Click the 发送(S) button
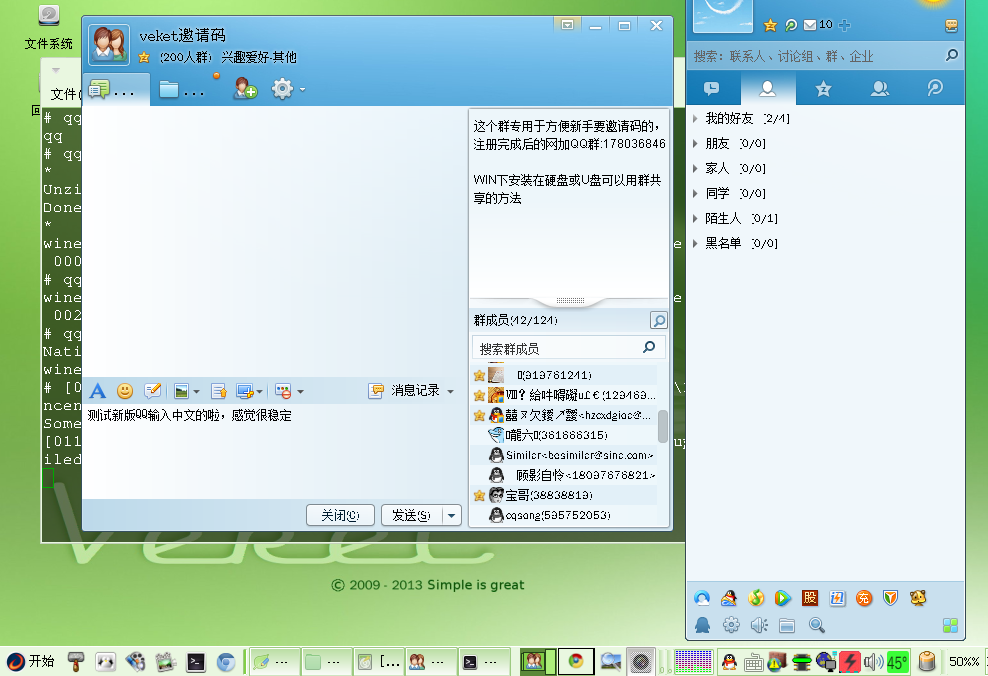The width and height of the screenshot is (988, 676). tap(412, 515)
